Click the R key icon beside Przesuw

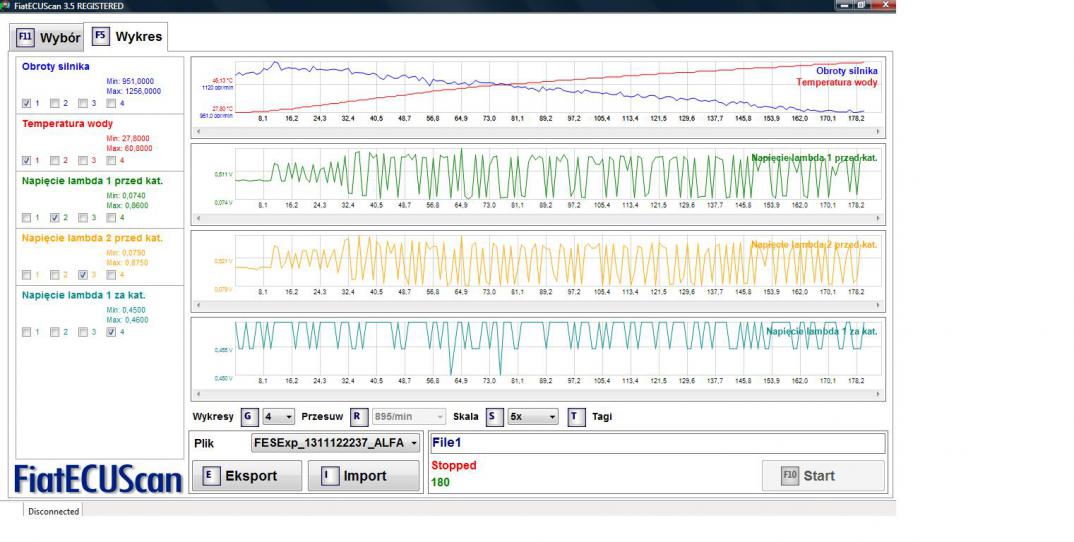click(357, 416)
